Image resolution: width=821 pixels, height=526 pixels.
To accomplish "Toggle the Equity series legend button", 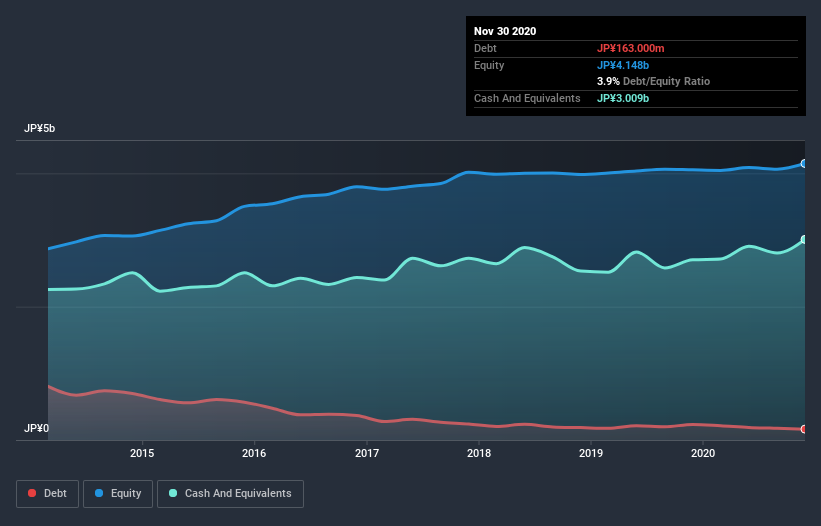I will click(118, 494).
